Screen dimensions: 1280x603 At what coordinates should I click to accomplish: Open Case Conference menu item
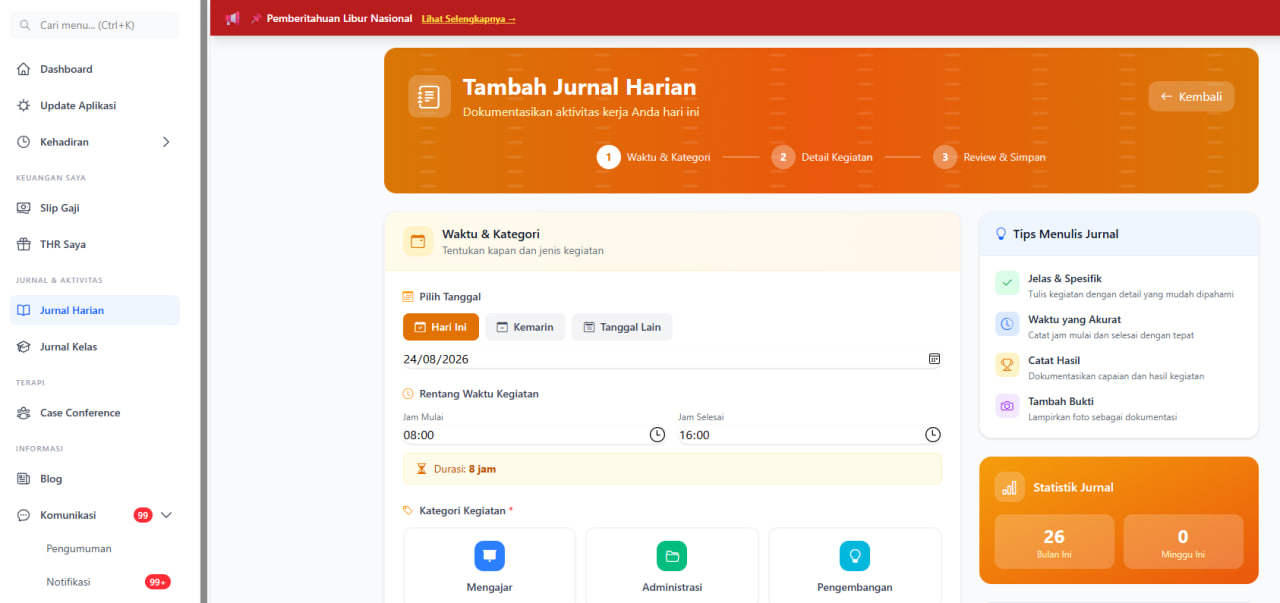[95, 412]
